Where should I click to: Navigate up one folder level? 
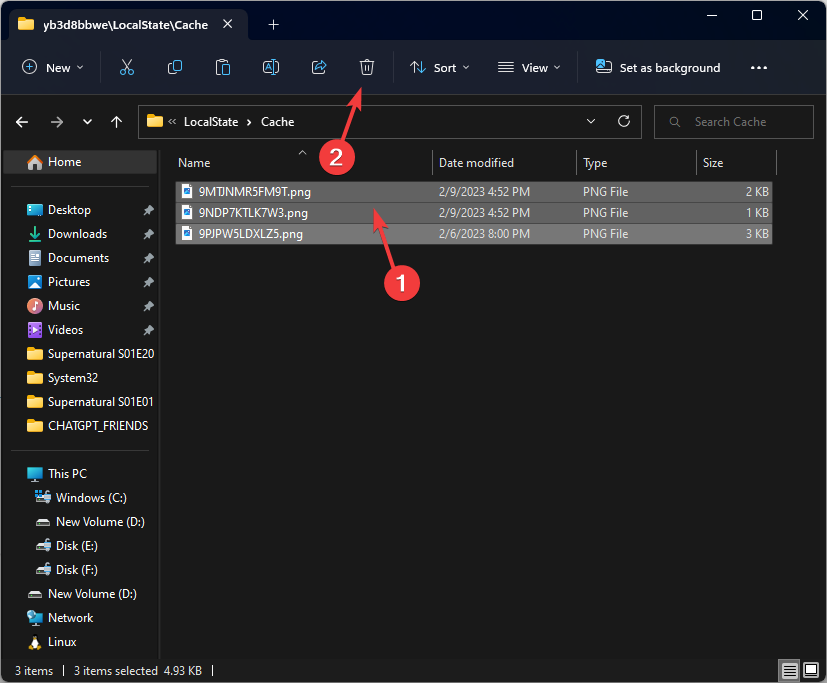117,122
